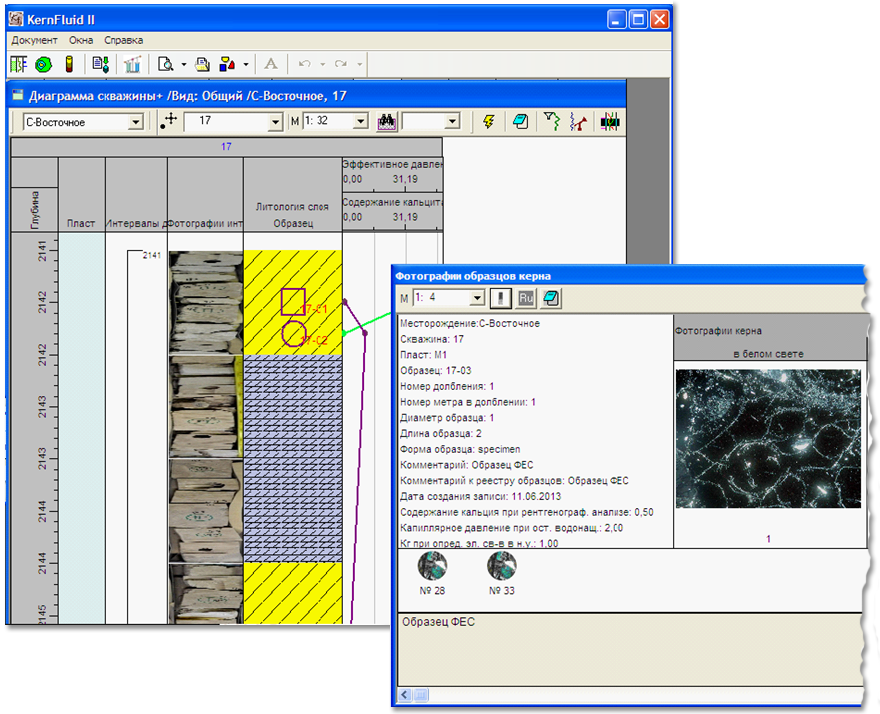This screenshot has width=880, height=714.
Task: Minimize the KernFluid II window
Action: coord(617,20)
